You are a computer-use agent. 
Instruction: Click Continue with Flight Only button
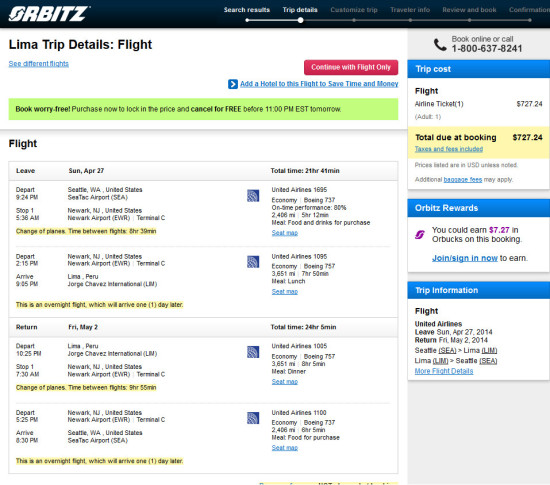click(x=351, y=67)
